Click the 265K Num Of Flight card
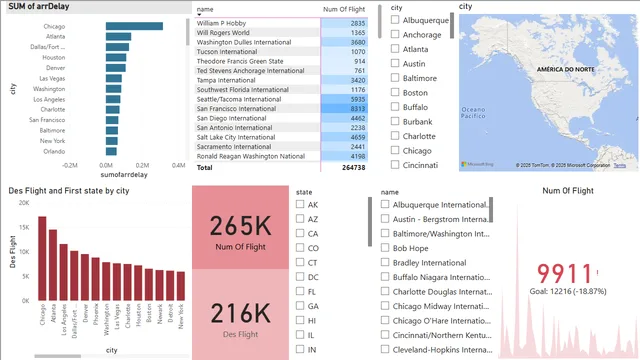640x360 pixels. pyautogui.click(x=240, y=227)
